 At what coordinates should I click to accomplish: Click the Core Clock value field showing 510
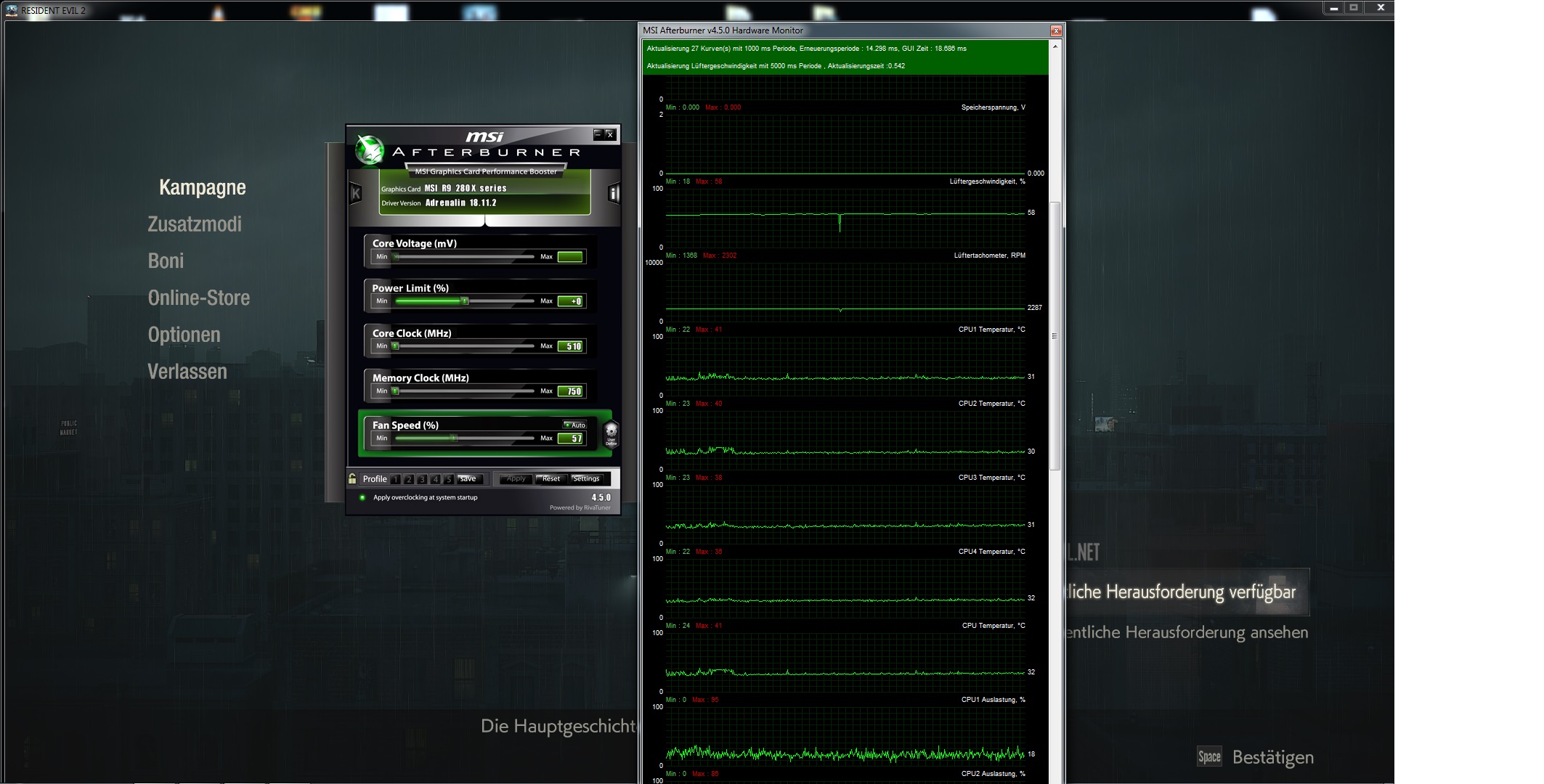[570, 346]
